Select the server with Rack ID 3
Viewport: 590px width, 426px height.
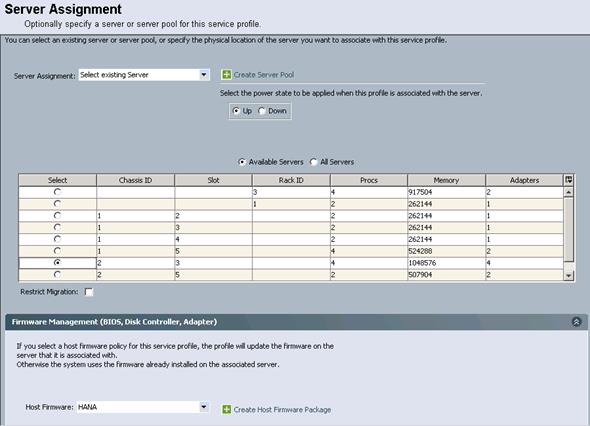tap(57, 192)
